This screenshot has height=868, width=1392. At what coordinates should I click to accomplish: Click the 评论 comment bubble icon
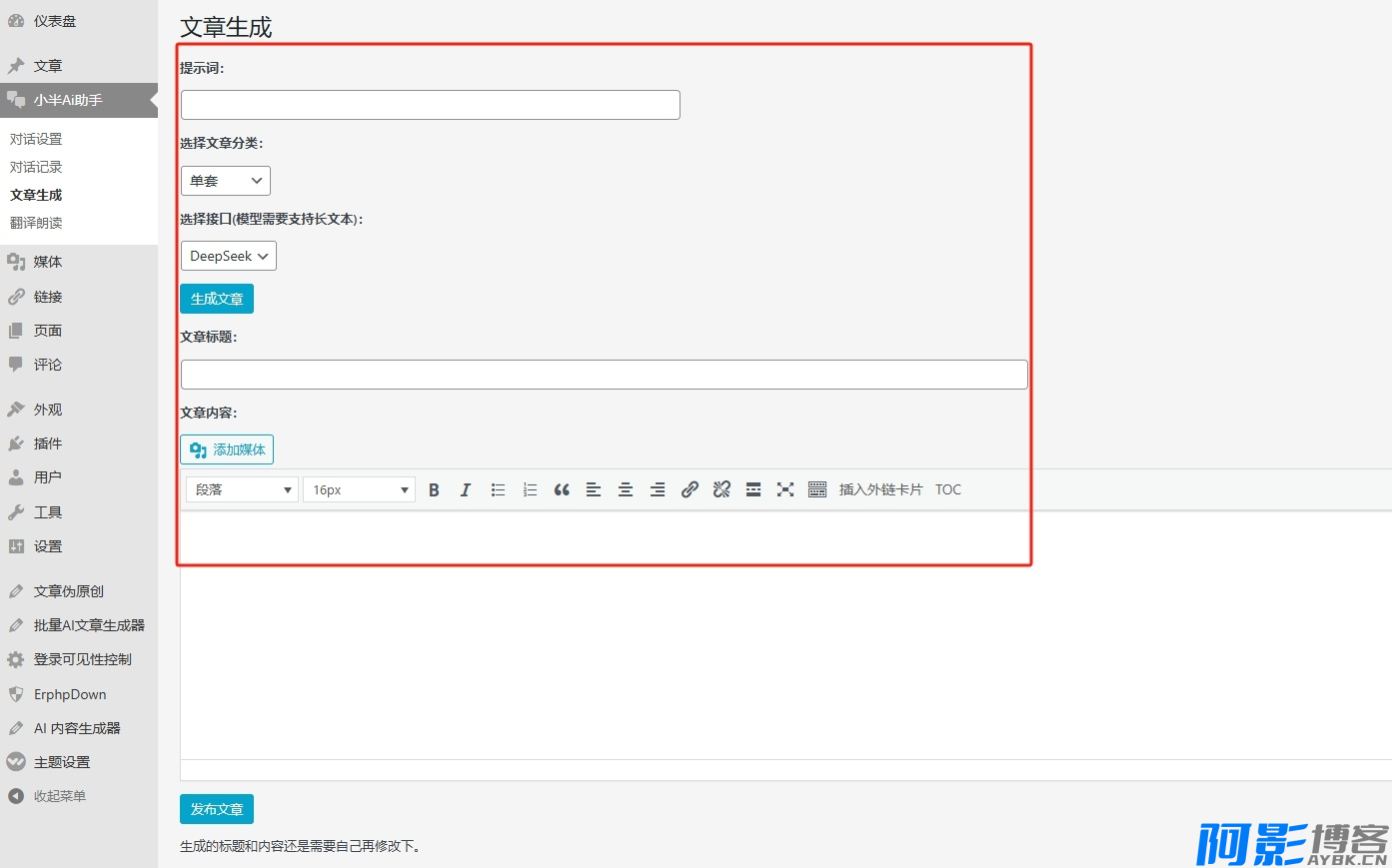pyautogui.click(x=16, y=365)
